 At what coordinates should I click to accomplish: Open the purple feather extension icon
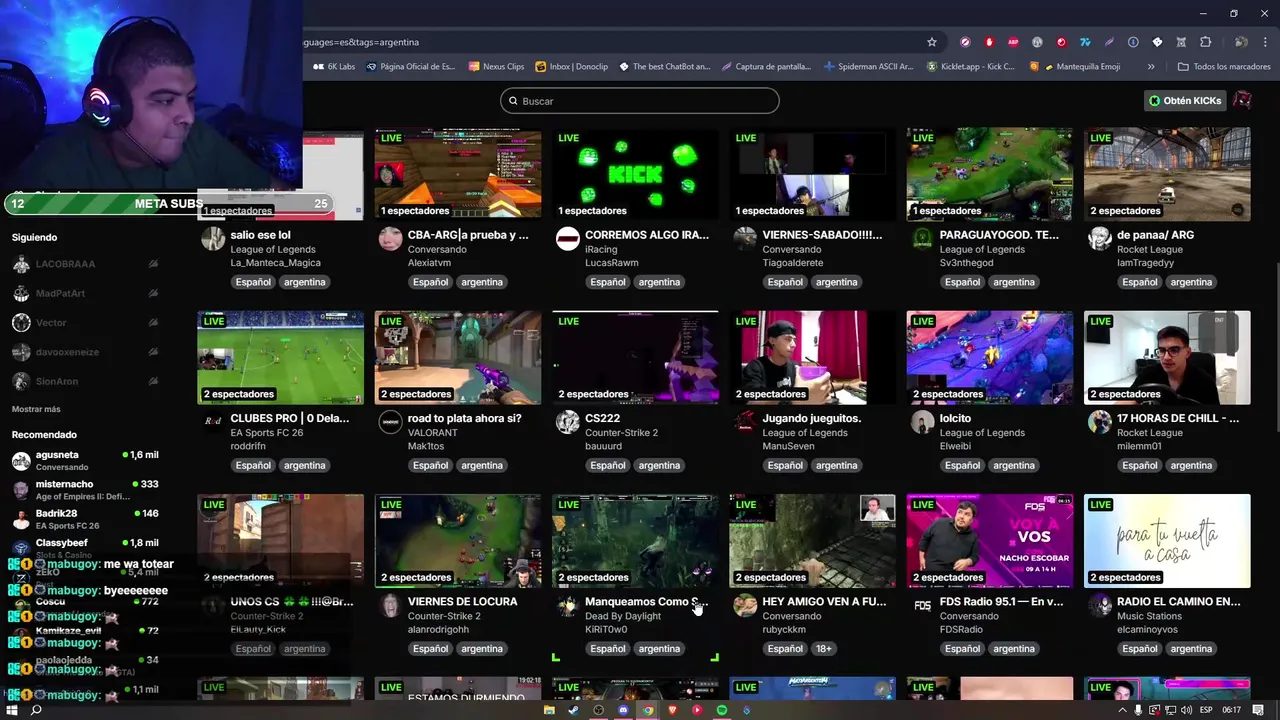tap(1109, 42)
